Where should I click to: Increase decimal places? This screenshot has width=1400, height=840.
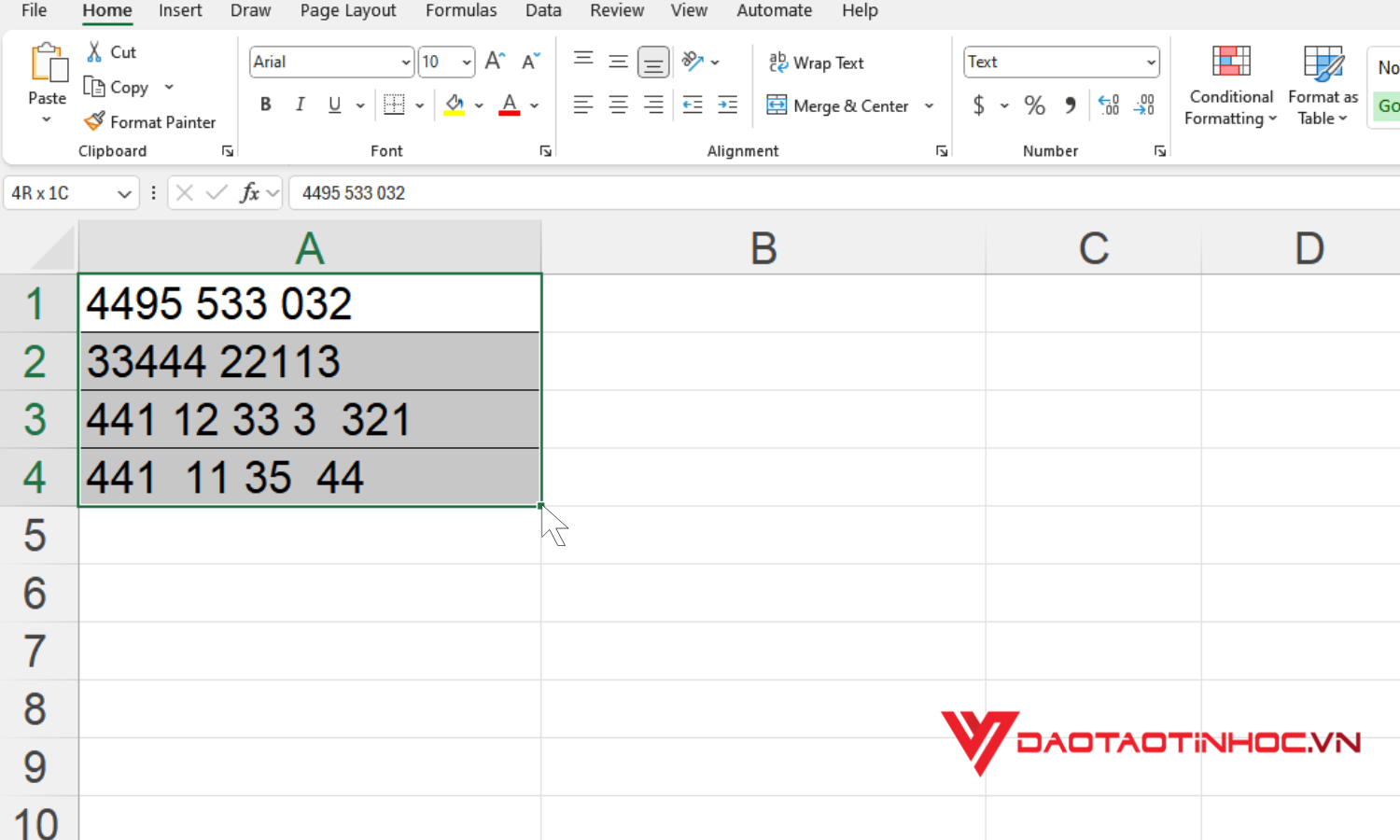pyautogui.click(x=1109, y=105)
